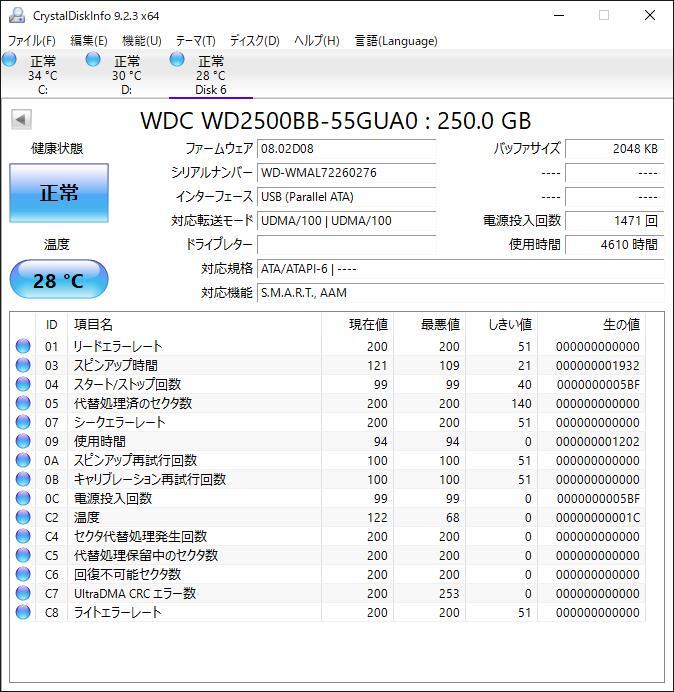Screen dimensions: 674x692
Task: Close the CrystalDiskInfo window
Action: point(650,15)
